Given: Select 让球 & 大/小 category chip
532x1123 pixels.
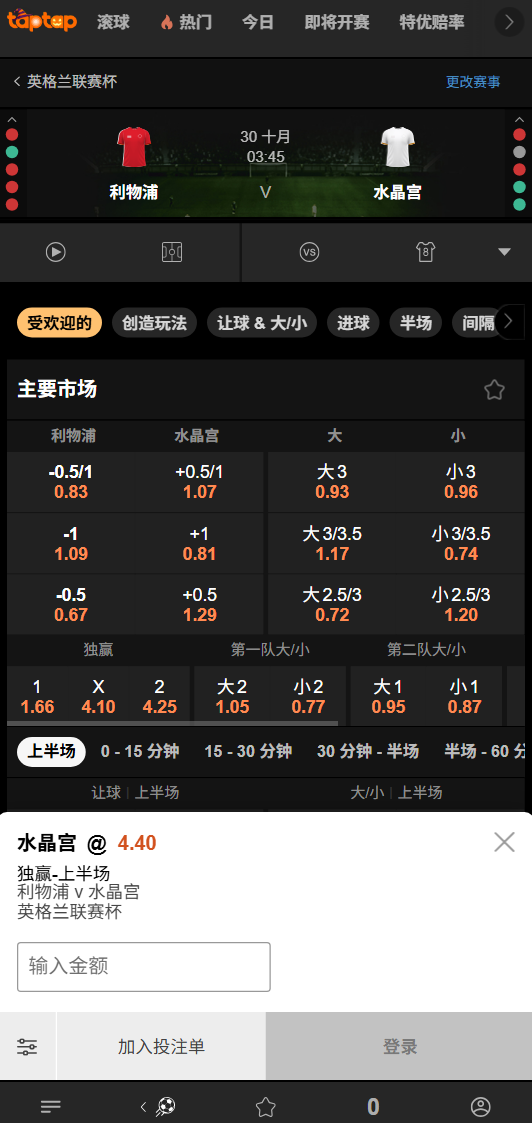Looking at the screenshot, I should (x=262, y=323).
